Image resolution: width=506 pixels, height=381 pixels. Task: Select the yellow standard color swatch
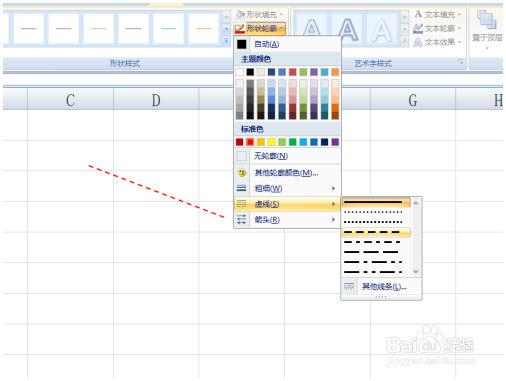271,142
